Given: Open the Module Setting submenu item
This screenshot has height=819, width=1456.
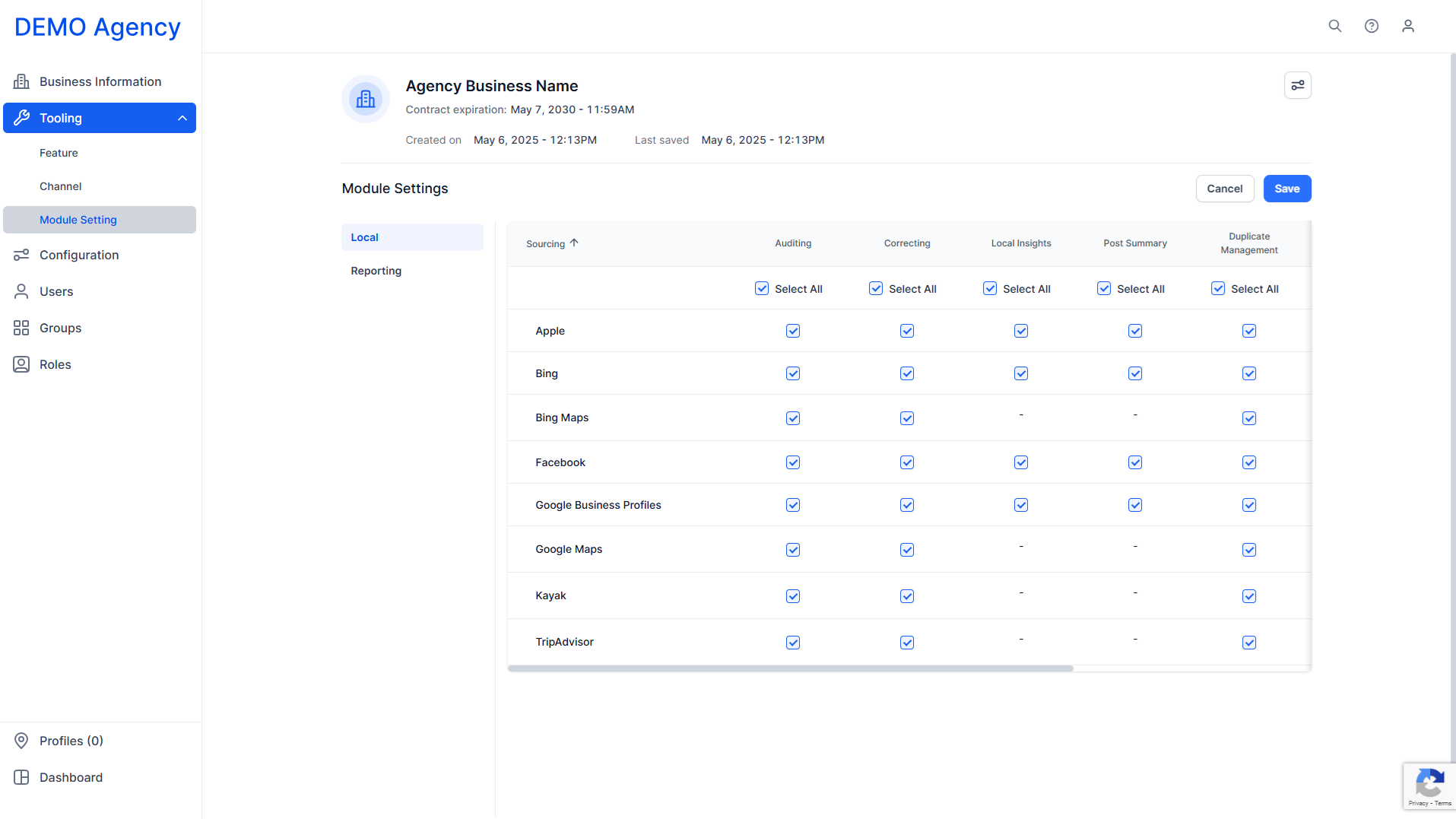Looking at the screenshot, I should click(100, 220).
